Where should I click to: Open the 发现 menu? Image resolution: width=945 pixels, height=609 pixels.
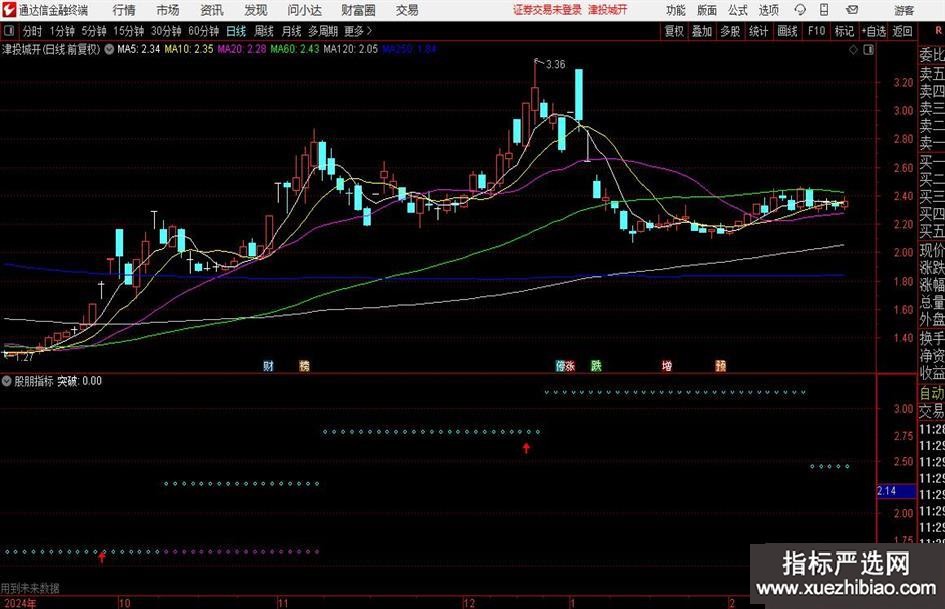256,10
